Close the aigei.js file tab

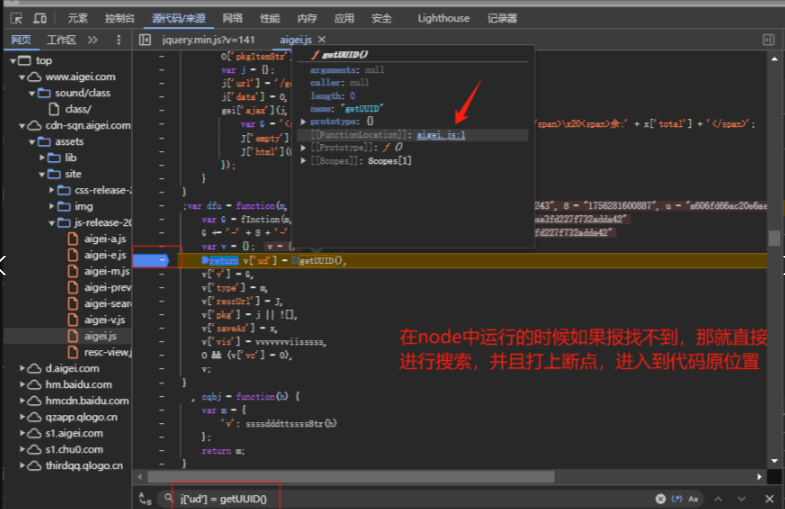322,39
